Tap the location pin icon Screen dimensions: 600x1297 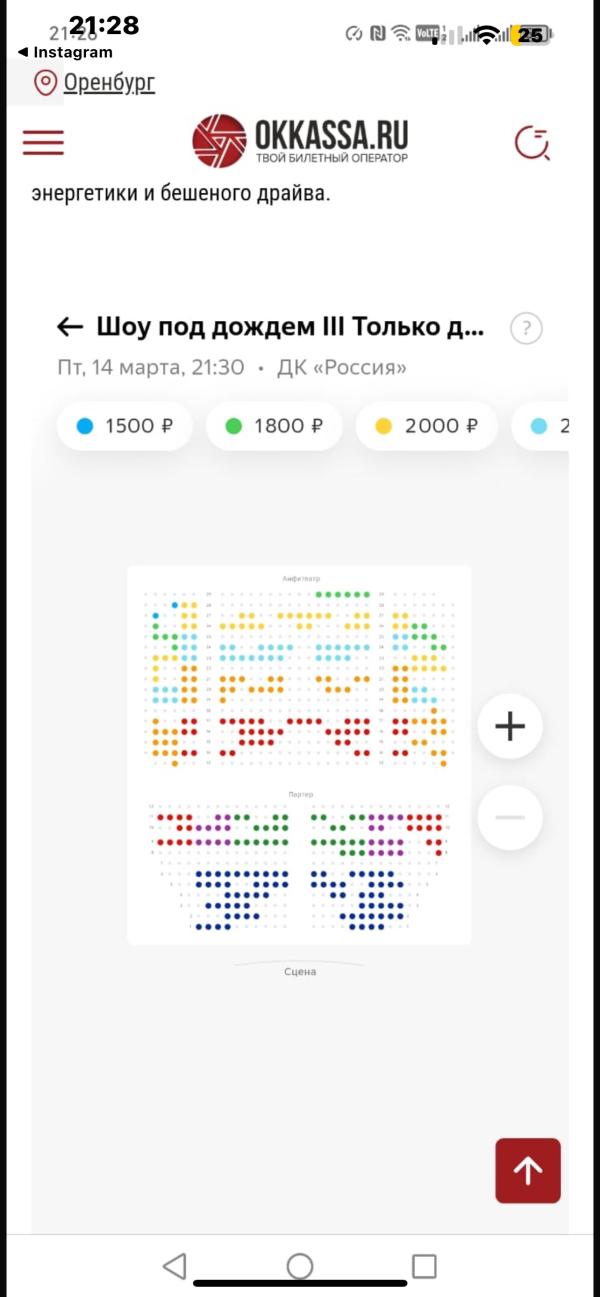click(x=45, y=83)
